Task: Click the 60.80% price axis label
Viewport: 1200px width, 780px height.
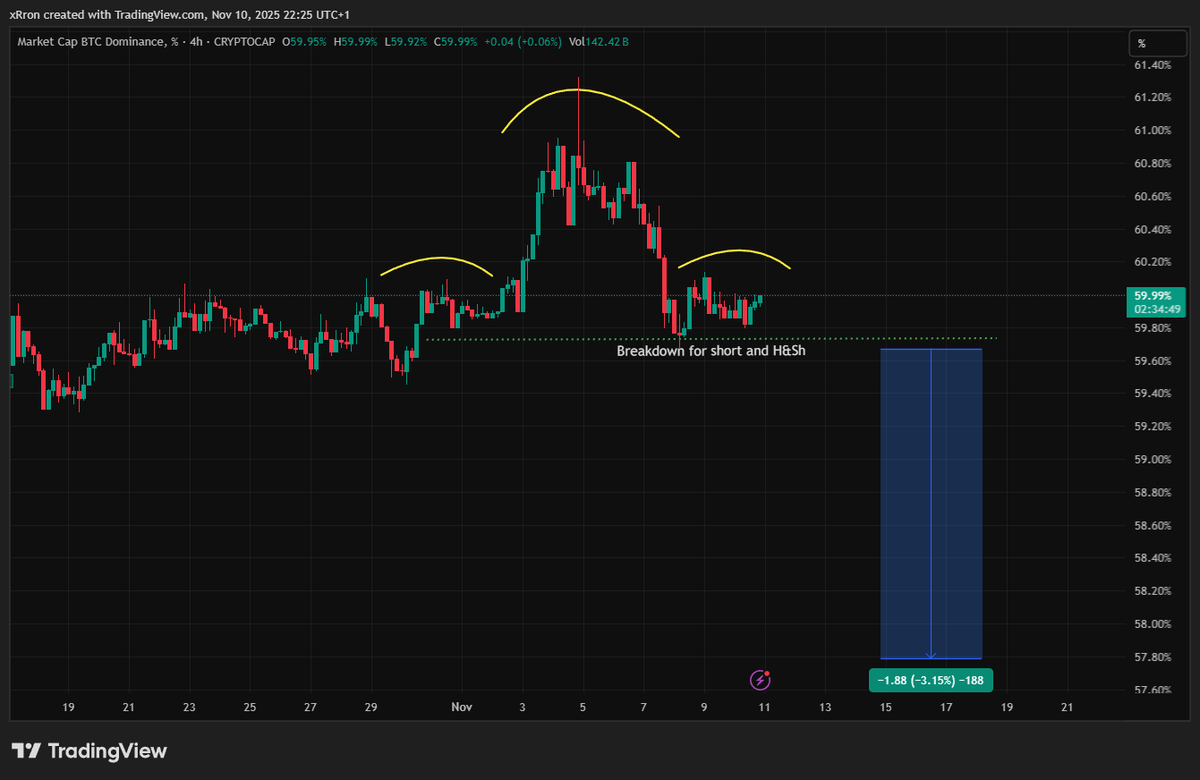Action: coord(1152,163)
